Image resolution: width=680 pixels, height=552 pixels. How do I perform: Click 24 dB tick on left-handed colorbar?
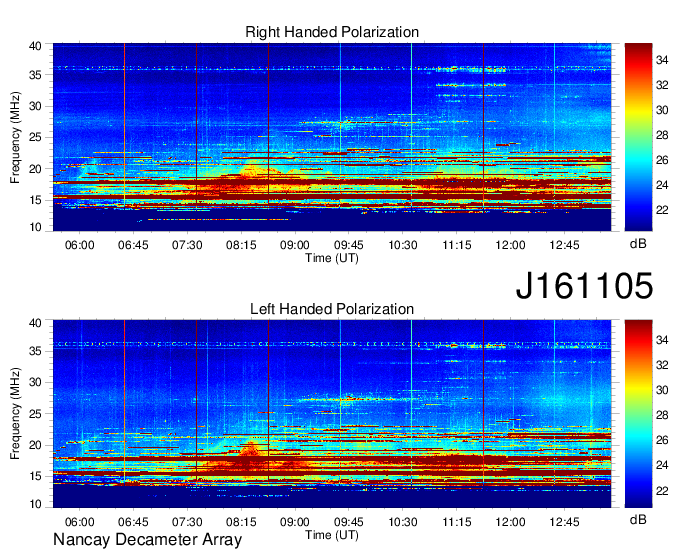click(x=662, y=465)
